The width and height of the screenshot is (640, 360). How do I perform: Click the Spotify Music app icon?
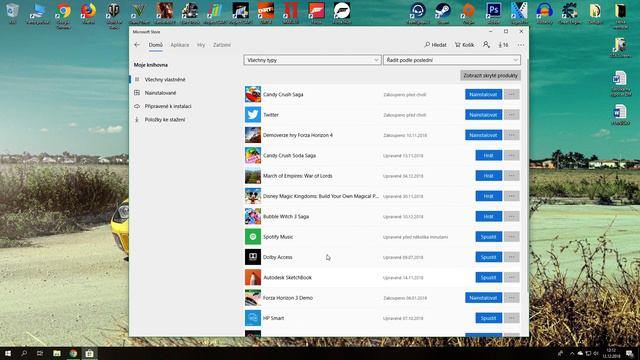coord(253,237)
